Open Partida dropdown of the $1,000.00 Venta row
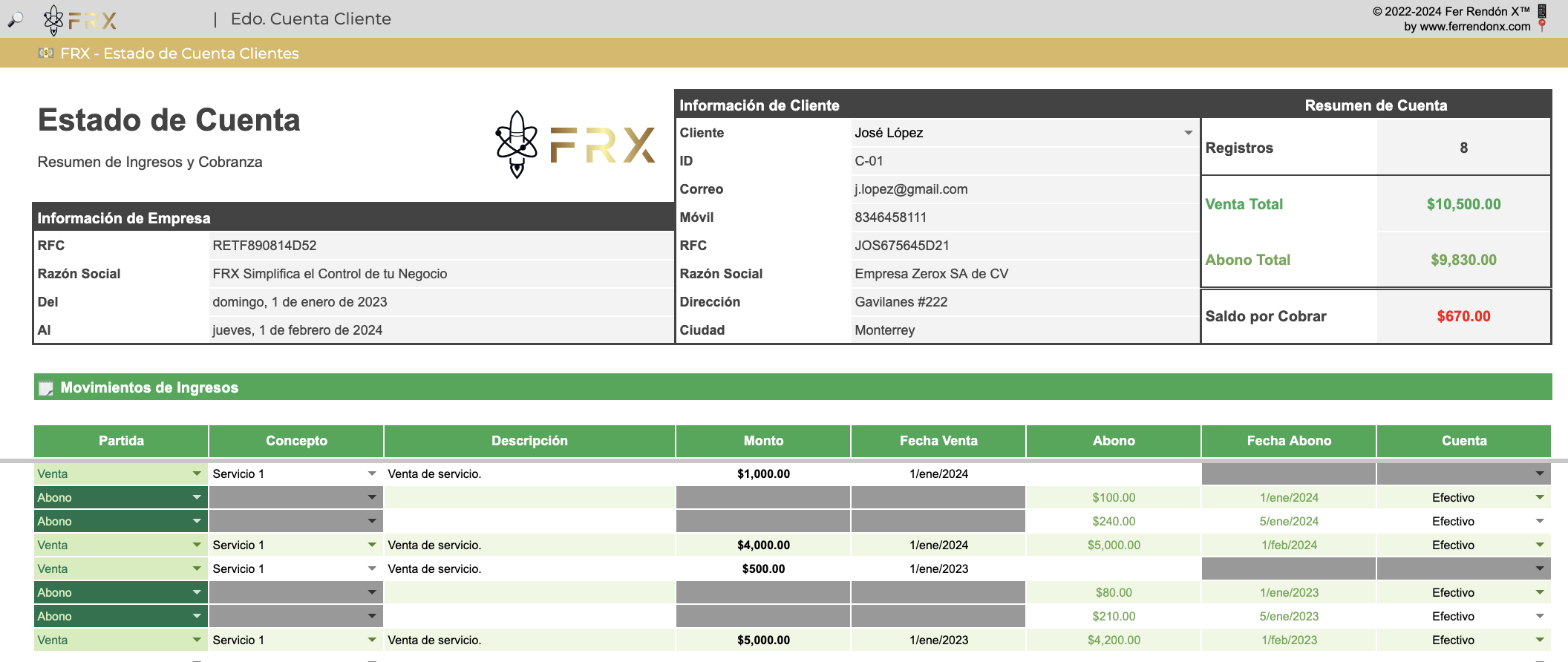Screen dimensions: 1568x662 click(x=197, y=473)
